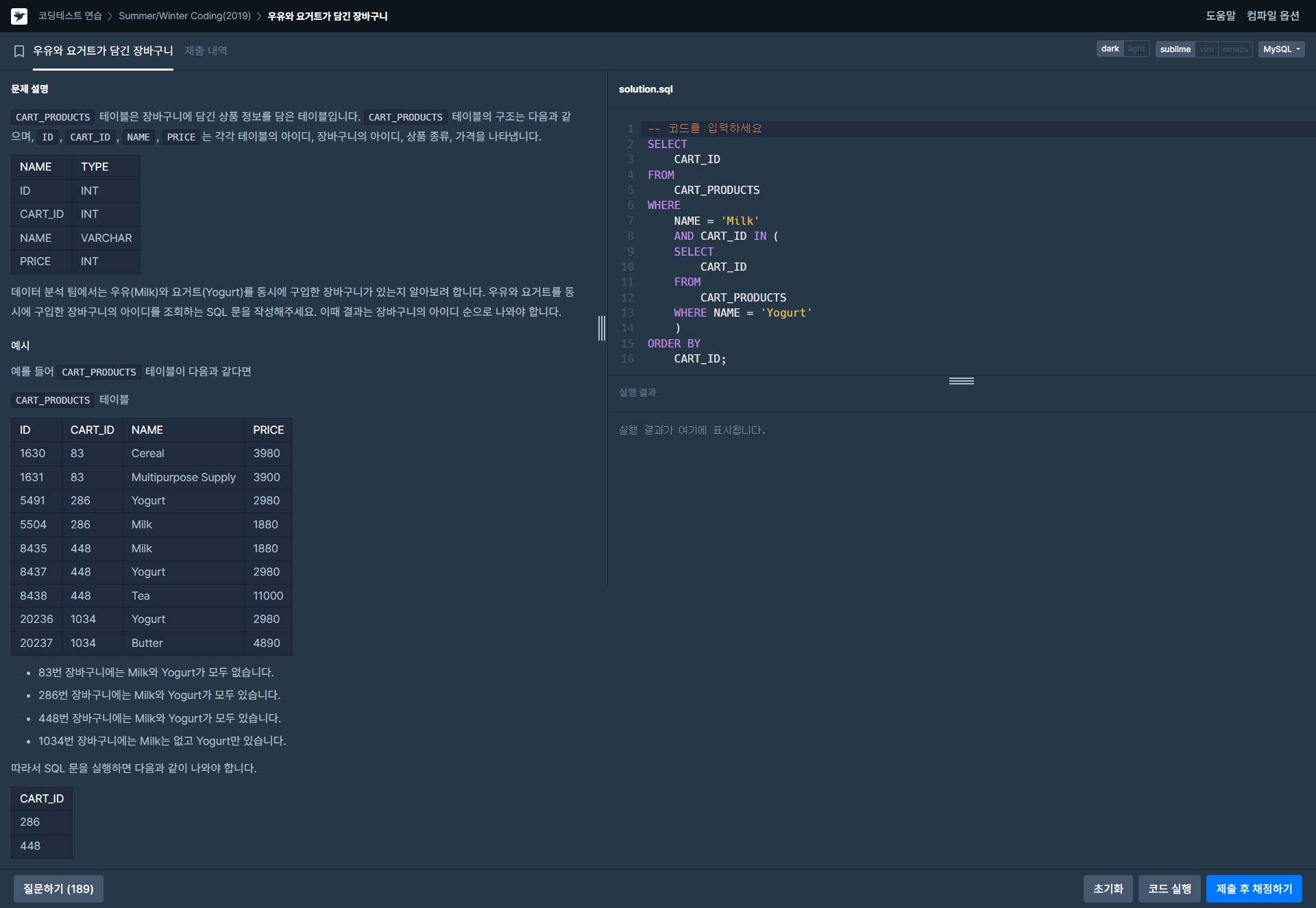Go to 코딩테스트 연습 breadcrumb
Image resolution: width=1316 pixels, height=908 pixels.
(70, 16)
